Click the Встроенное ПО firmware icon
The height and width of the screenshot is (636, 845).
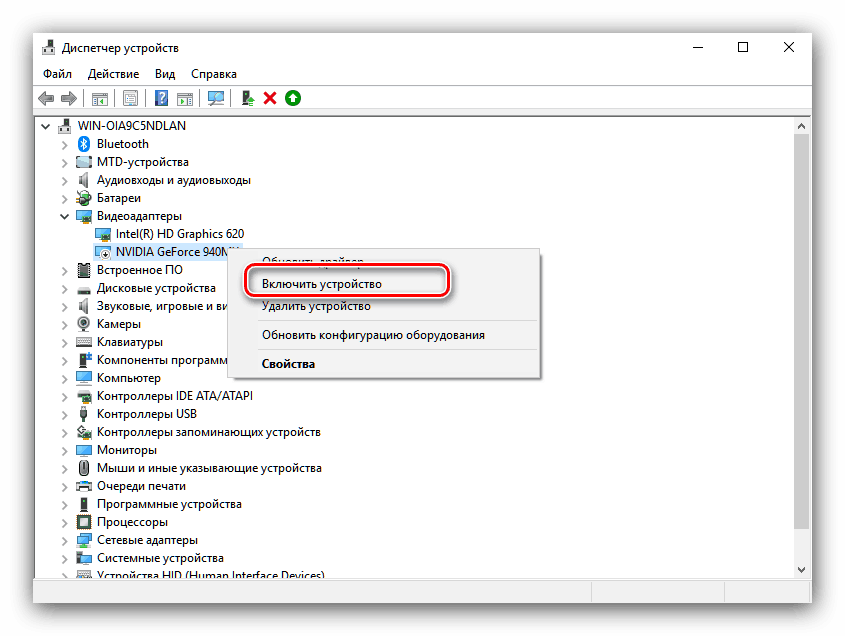click(x=84, y=270)
